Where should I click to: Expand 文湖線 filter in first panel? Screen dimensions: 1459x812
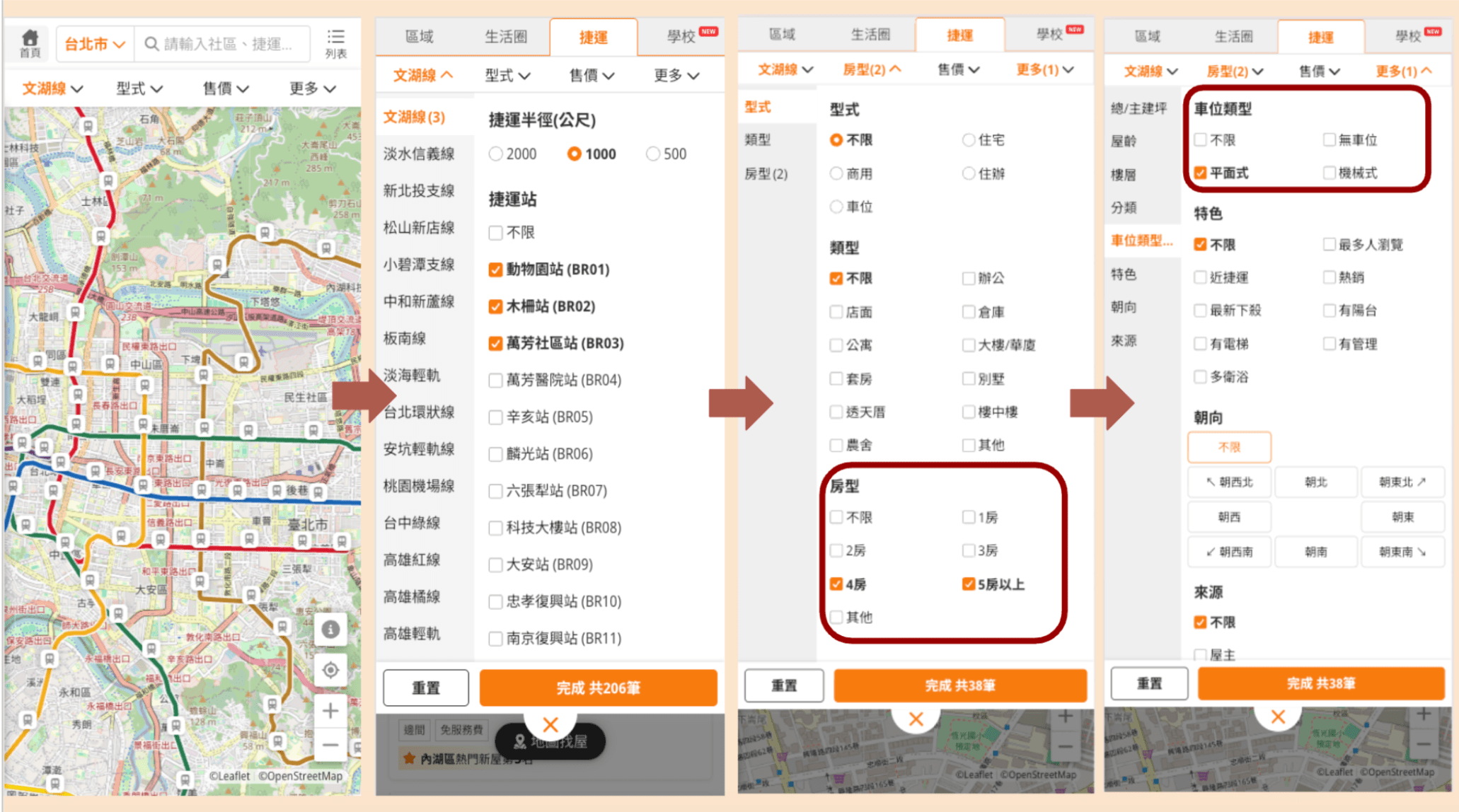[52, 88]
